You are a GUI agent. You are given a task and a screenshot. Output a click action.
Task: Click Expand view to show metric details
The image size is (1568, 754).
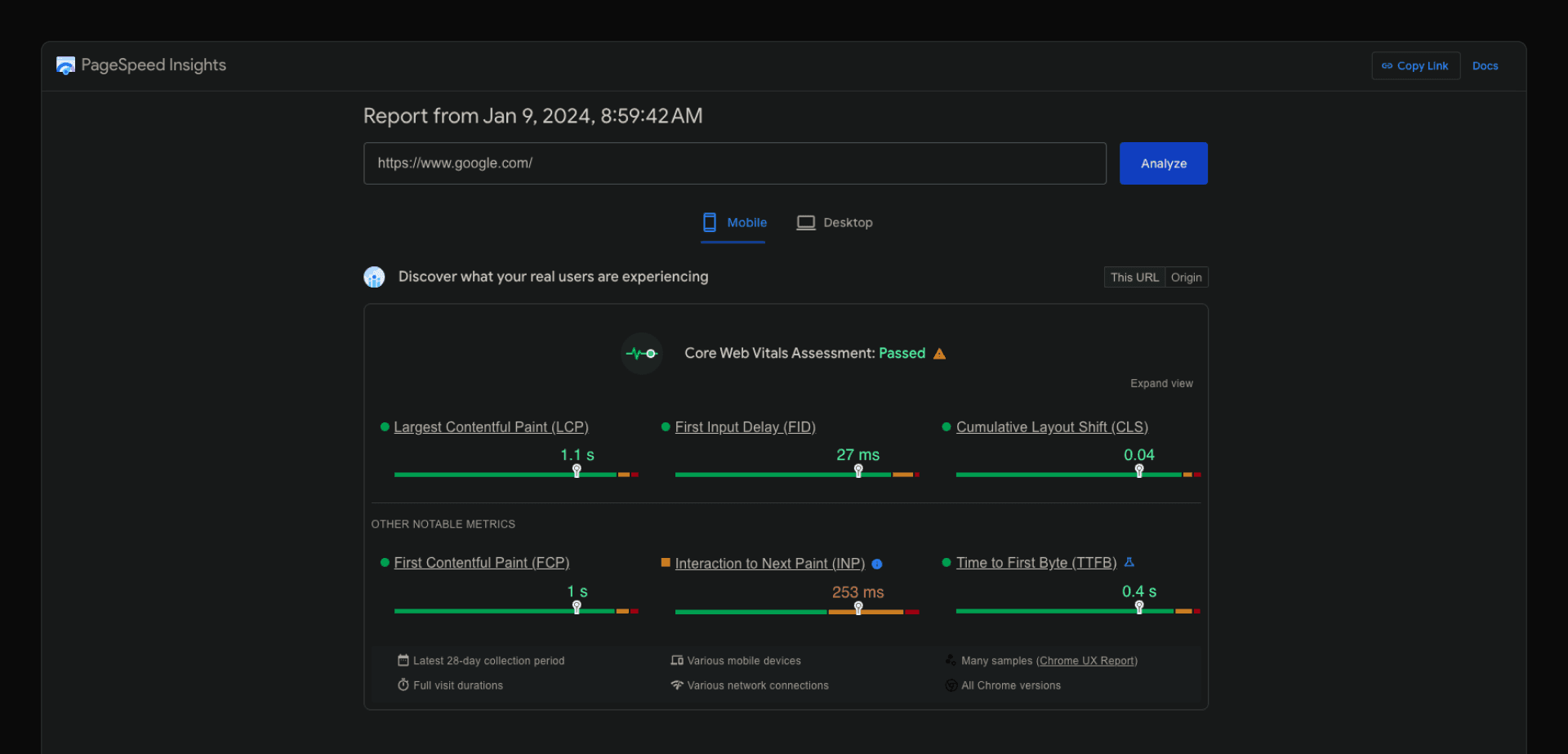click(x=1161, y=382)
